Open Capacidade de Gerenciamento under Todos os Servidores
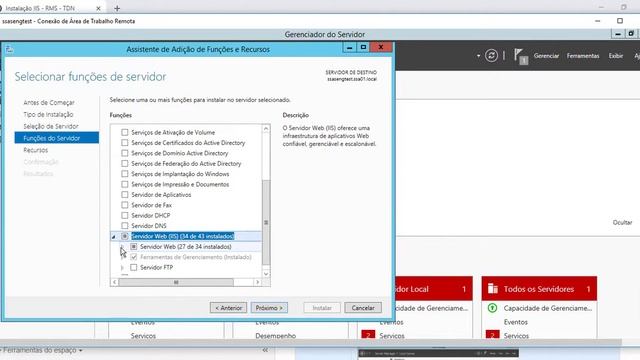 coord(548,308)
